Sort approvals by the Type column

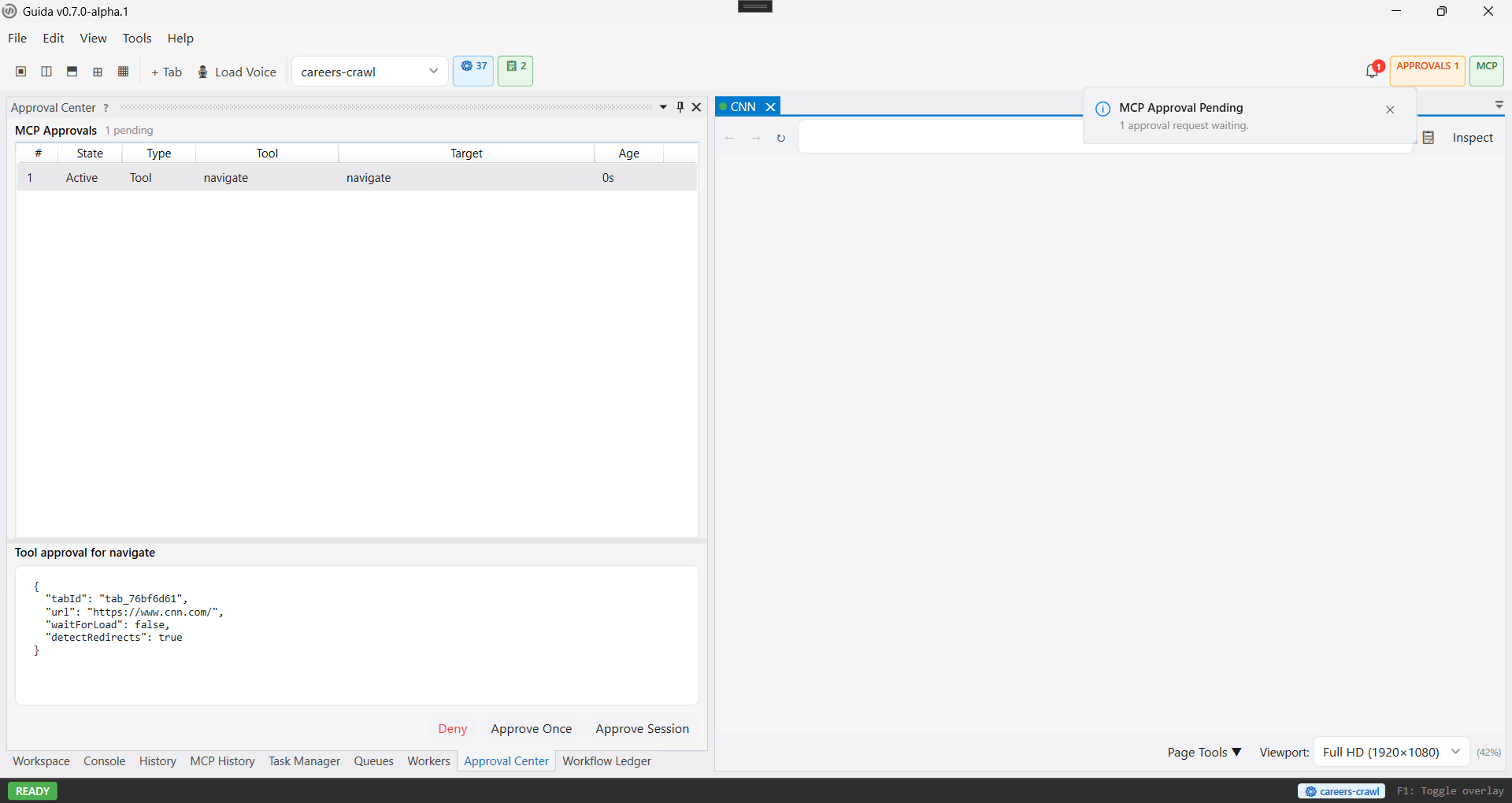click(x=159, y=153)
